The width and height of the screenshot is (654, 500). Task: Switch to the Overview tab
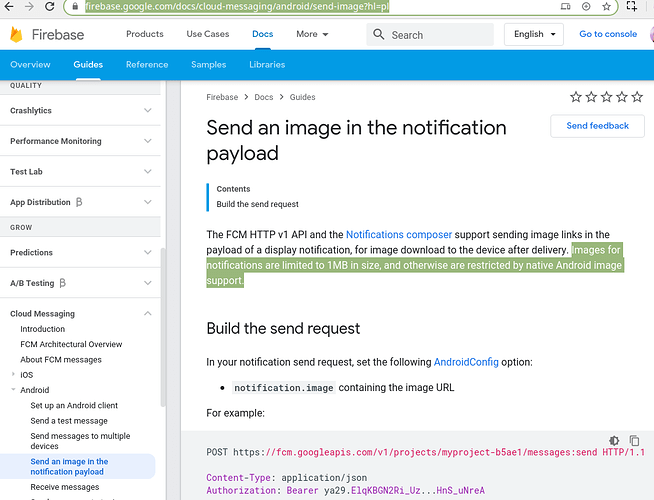30,65
